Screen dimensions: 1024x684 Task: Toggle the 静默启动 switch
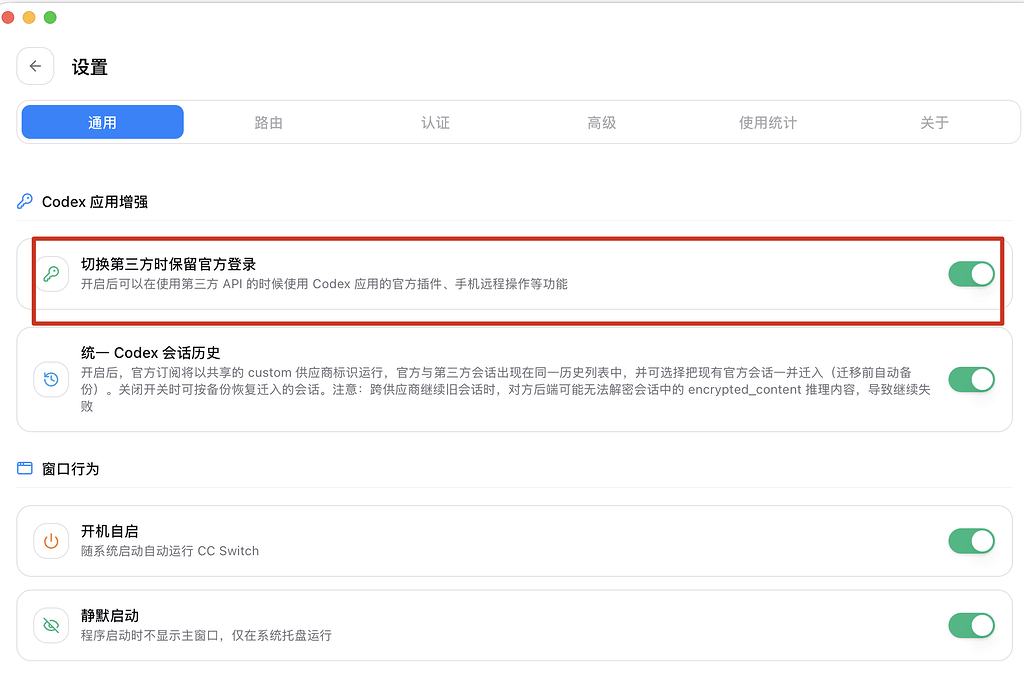coord(971,625)
